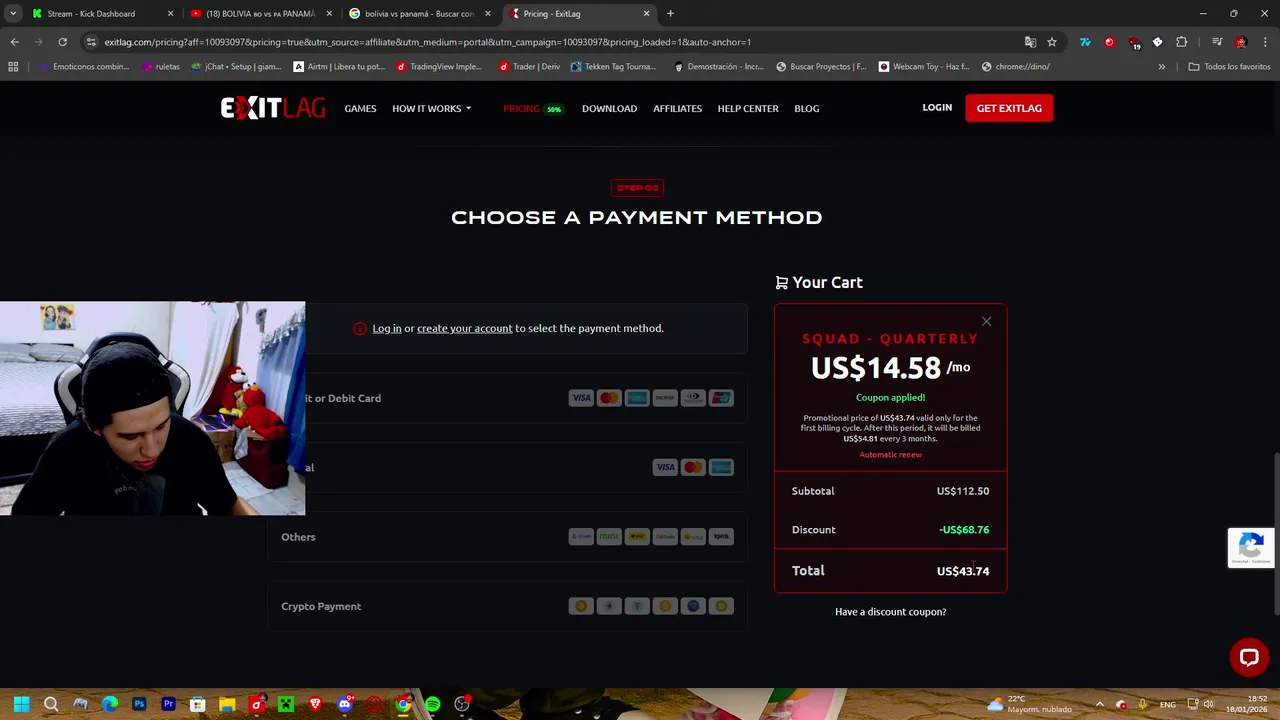
Task: Open the BLOG page
Action: [806, 108]
